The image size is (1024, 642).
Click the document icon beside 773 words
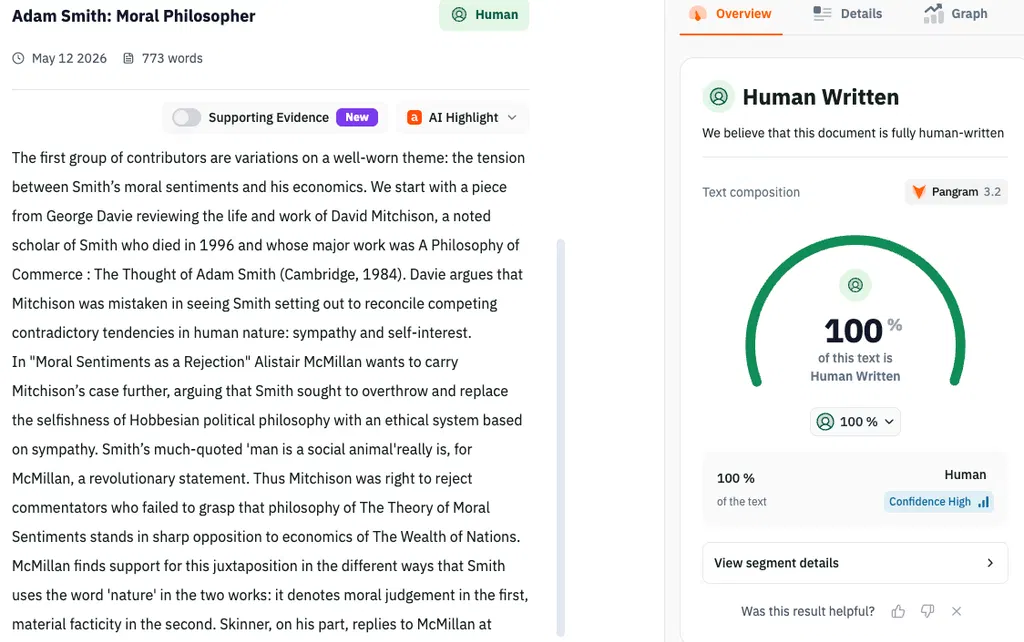tap(129, 58)
